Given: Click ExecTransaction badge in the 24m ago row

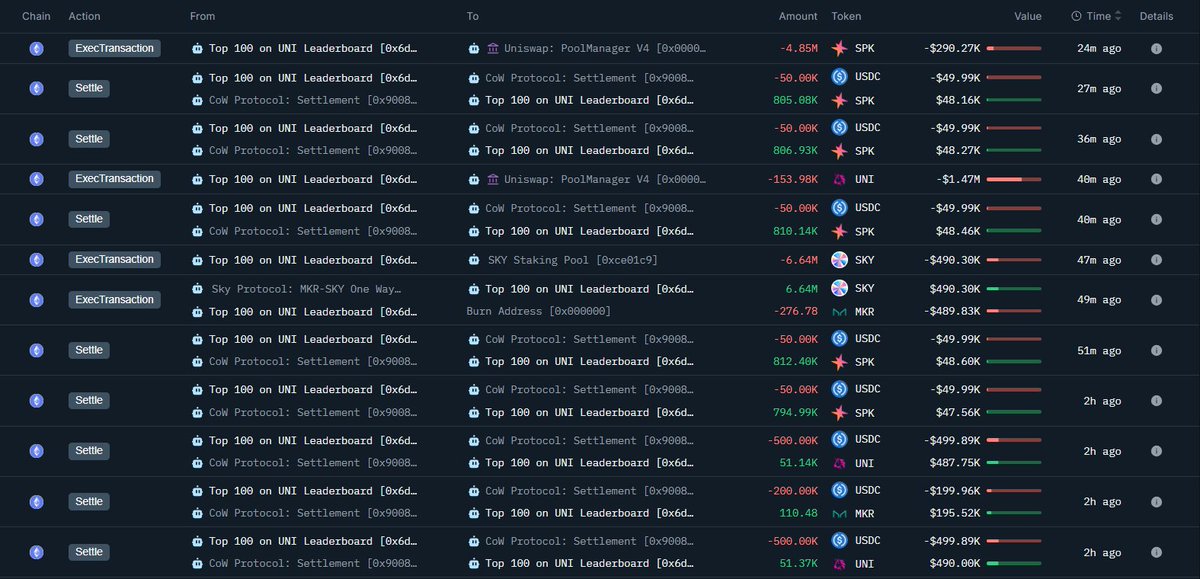Looking at the screenshot, I should (114, 48).
